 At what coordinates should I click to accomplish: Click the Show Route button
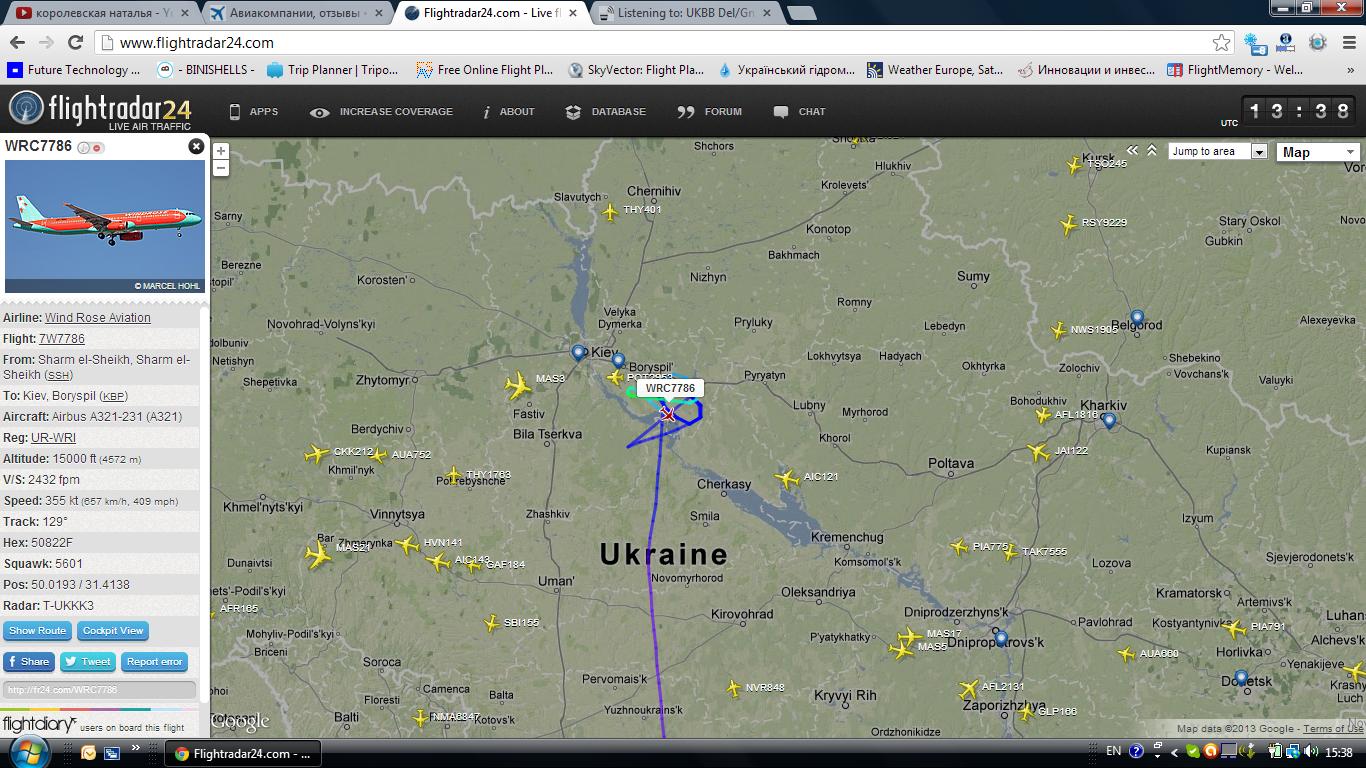[x=38, y=631]
